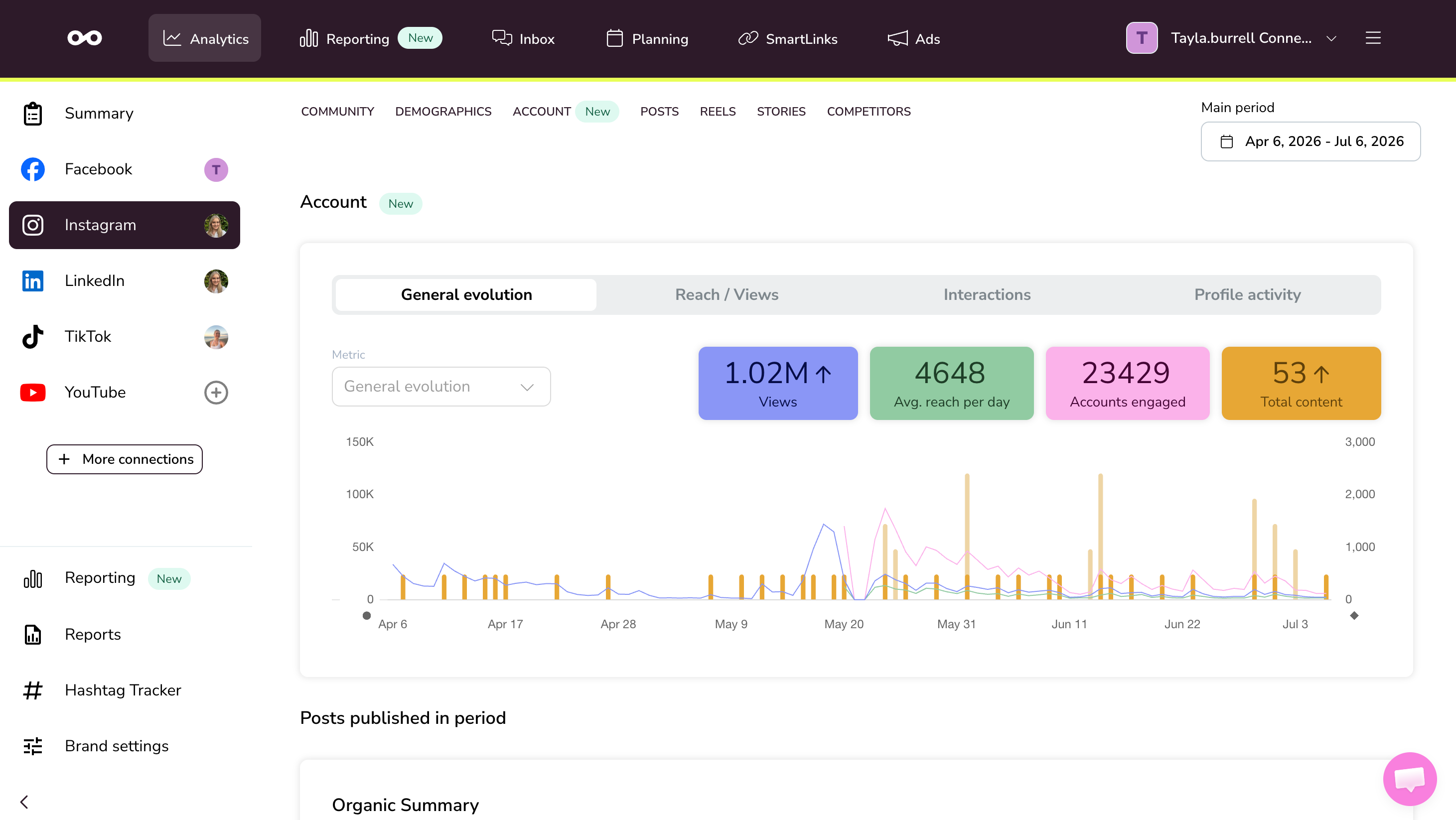The width and height of the screenshot is (1456, 820).
Task: Open the Facebook sidebar icon
Action: point(33,169)
